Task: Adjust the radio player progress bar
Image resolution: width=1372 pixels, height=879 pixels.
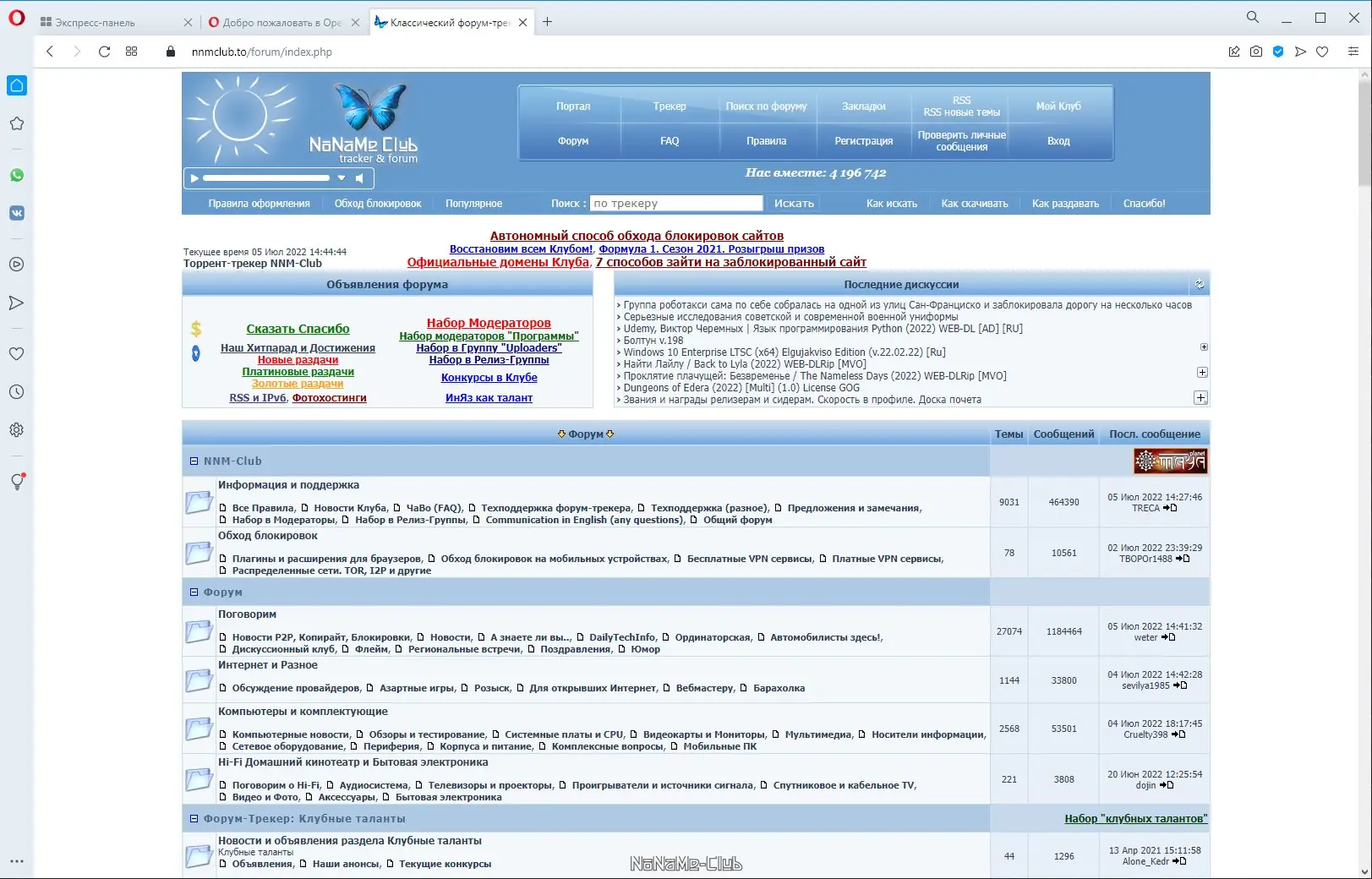Action: (266, 178)
